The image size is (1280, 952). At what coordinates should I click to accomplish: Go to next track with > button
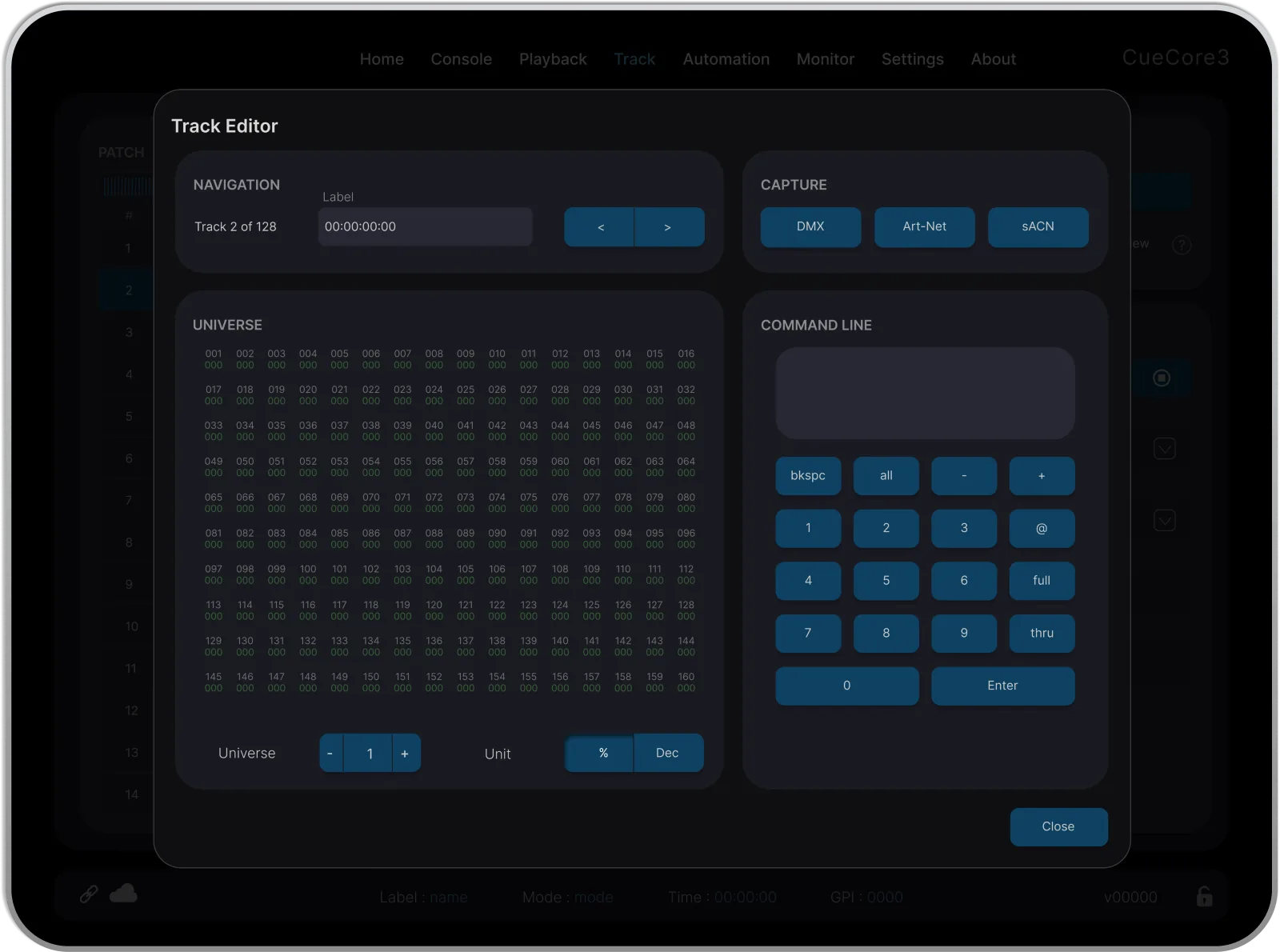click(x=669, y=227)
